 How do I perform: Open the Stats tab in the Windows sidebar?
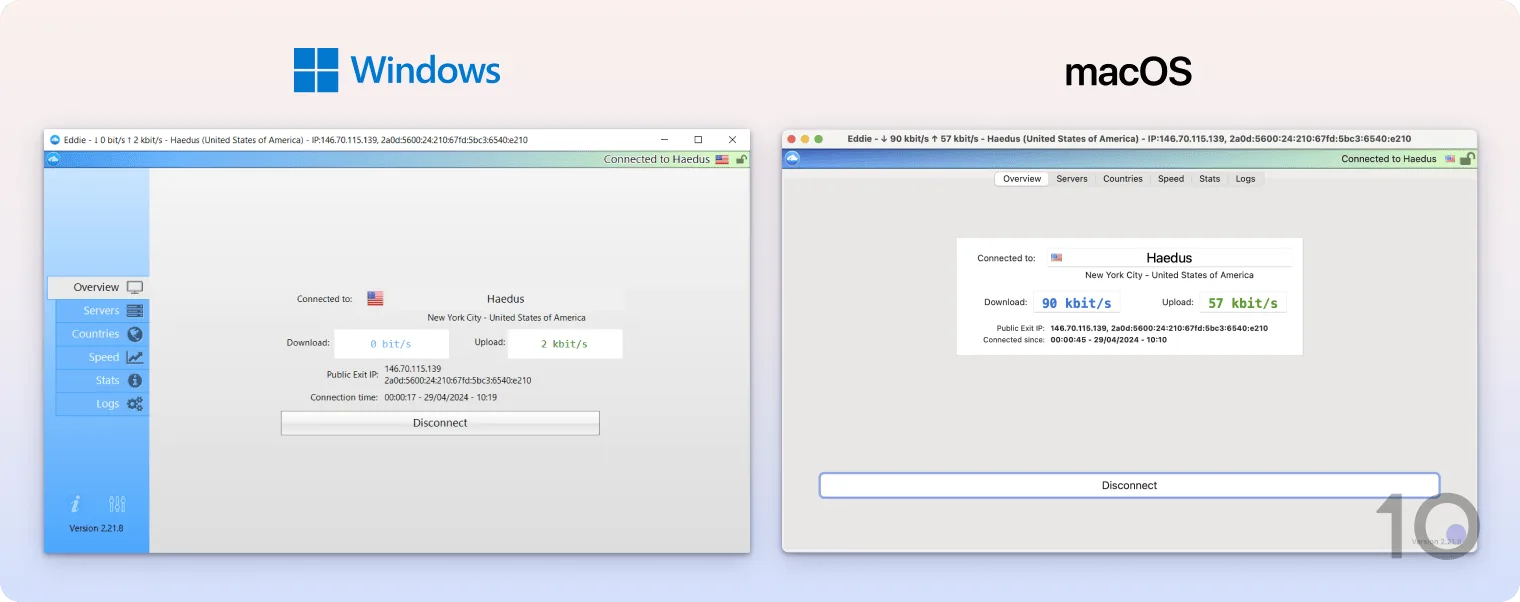pyautogui.click(x=102, y=381)
